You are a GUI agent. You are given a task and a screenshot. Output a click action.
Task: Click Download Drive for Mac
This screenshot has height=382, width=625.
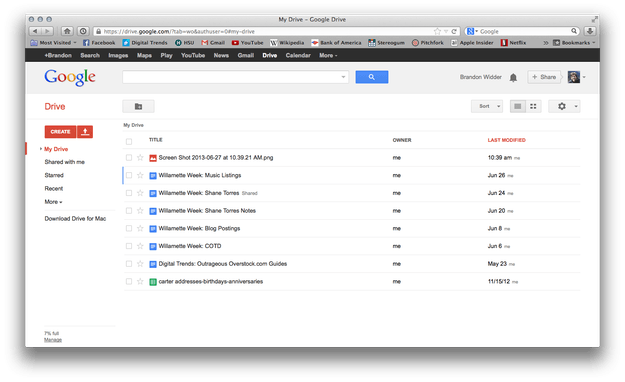point(75,219)
